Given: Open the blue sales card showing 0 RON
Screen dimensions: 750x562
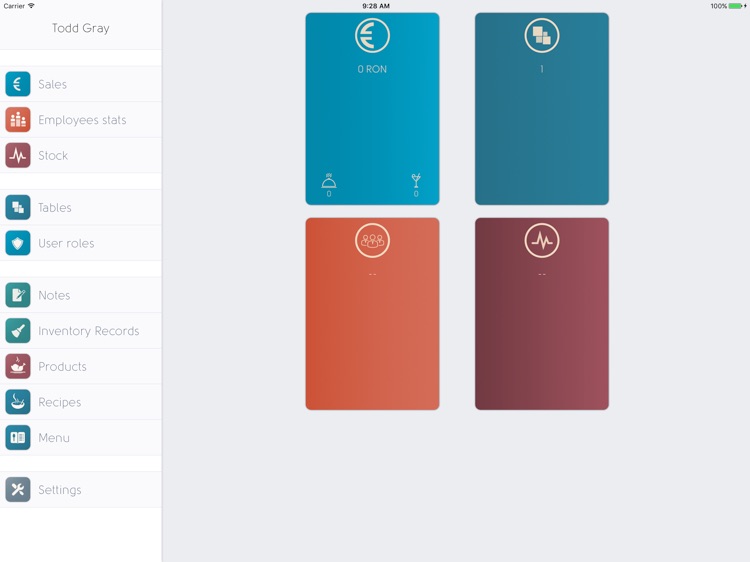Looking at the screenshot, I should (x=372, y=109).
